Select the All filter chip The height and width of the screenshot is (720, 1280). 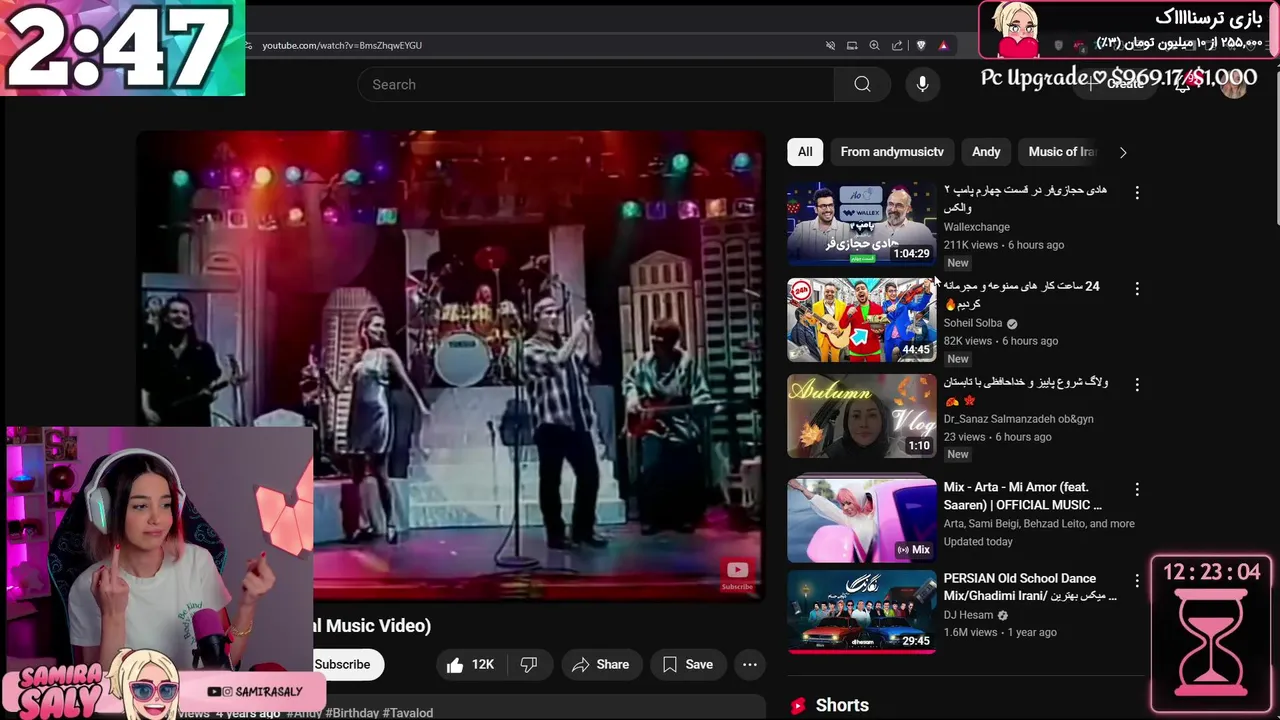pyautogui.click(x=805, y=152)
